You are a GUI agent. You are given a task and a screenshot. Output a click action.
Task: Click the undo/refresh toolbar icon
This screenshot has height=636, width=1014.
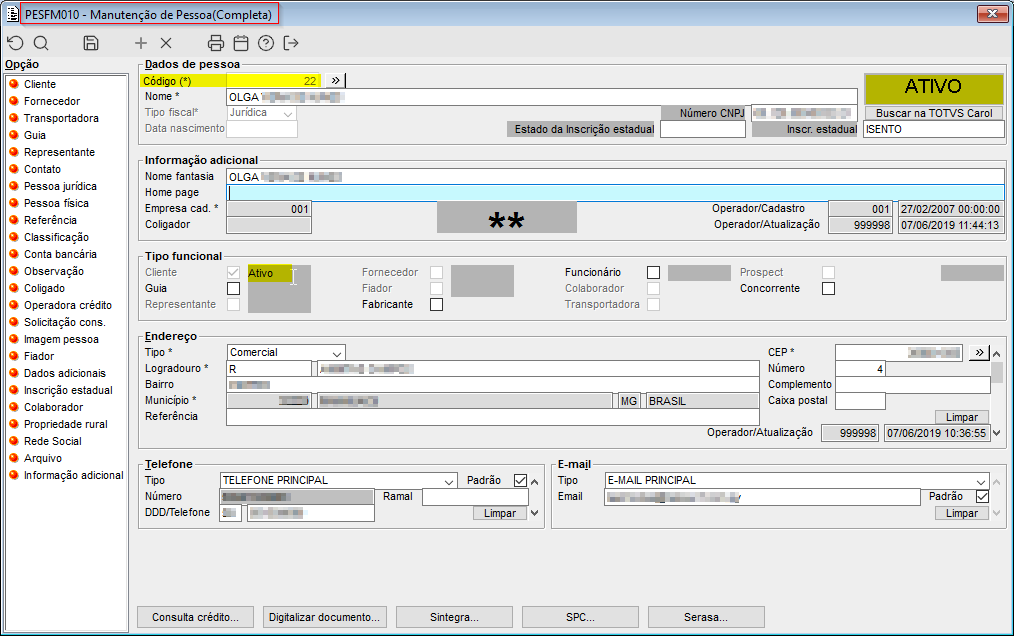pos(15,43)
